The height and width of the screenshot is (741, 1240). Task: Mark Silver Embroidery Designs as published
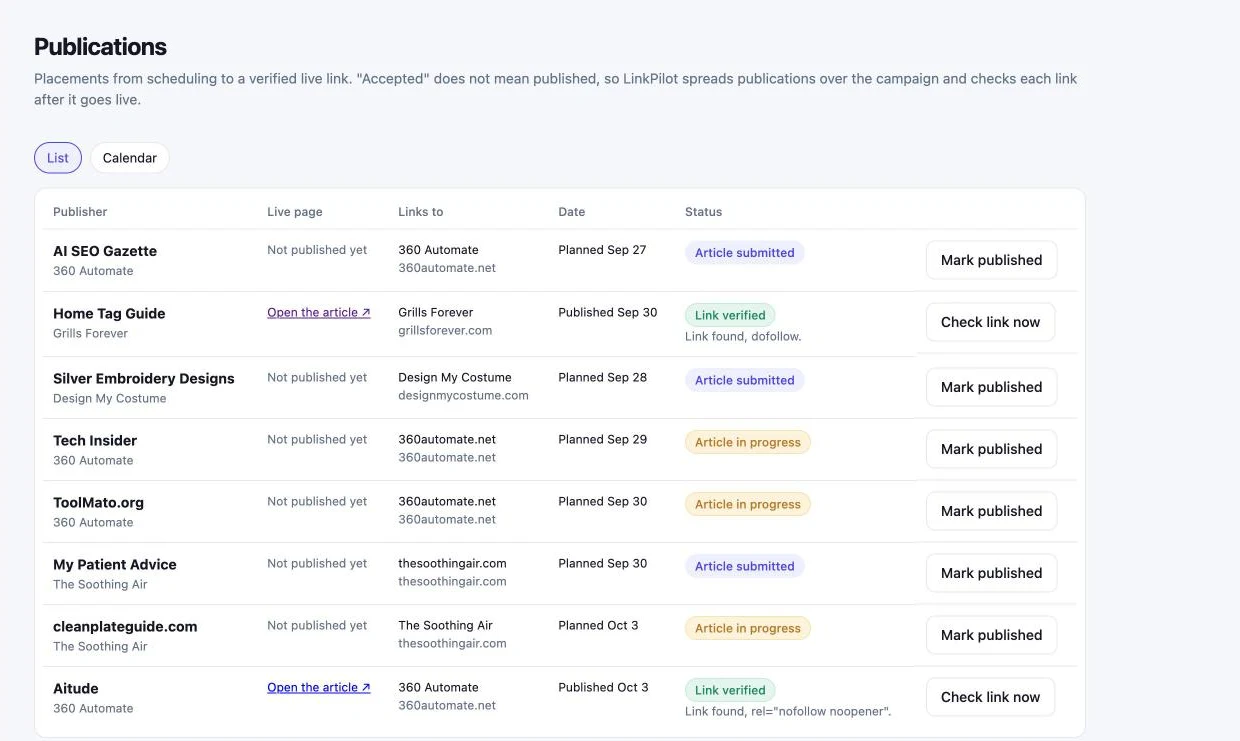(991, 387)
